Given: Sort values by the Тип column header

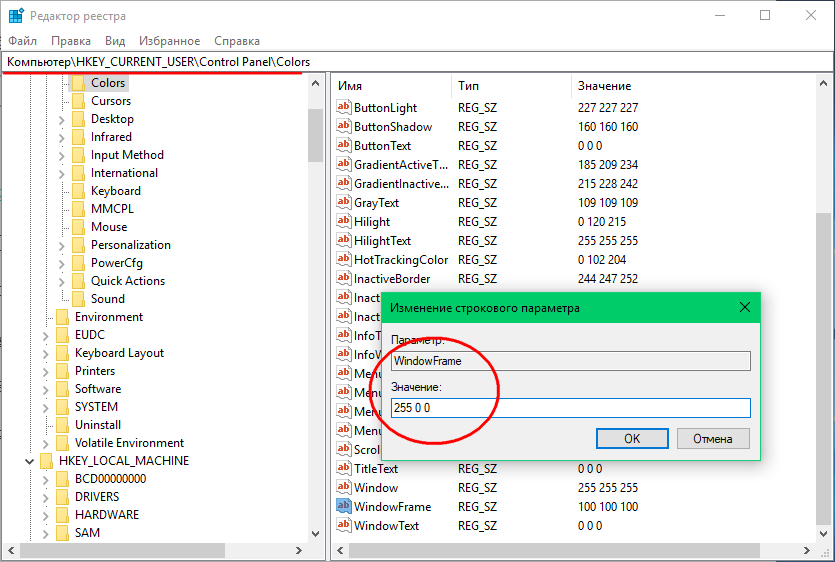Looking at the screenshot, I should pyautogui.click(x=512, y=86).
